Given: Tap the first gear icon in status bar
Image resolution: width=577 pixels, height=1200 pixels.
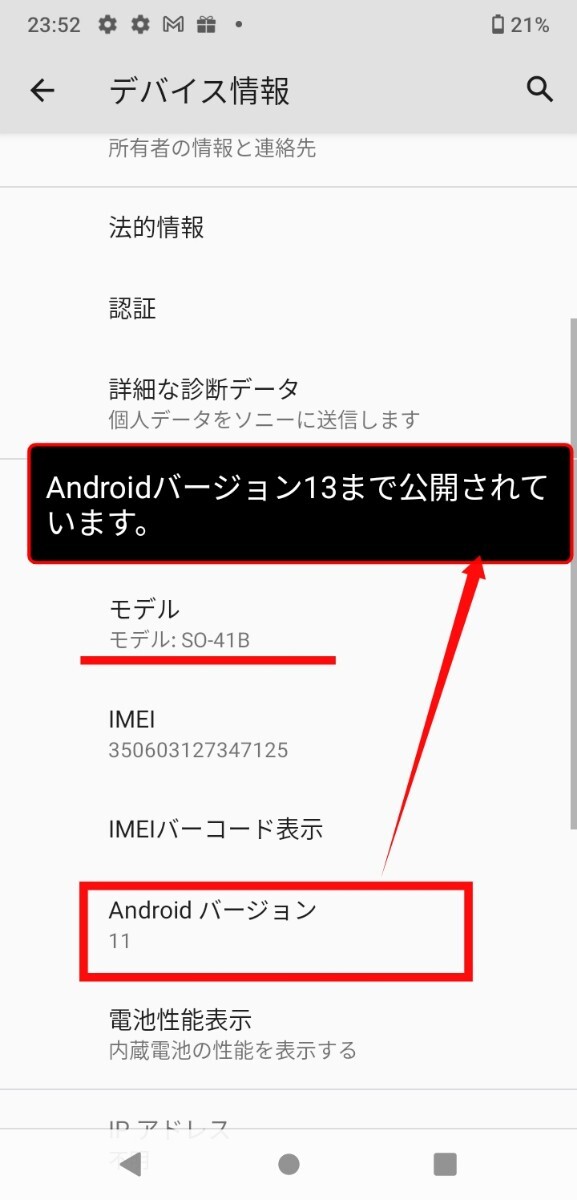Looking at the screenshot, I should 108,25.
